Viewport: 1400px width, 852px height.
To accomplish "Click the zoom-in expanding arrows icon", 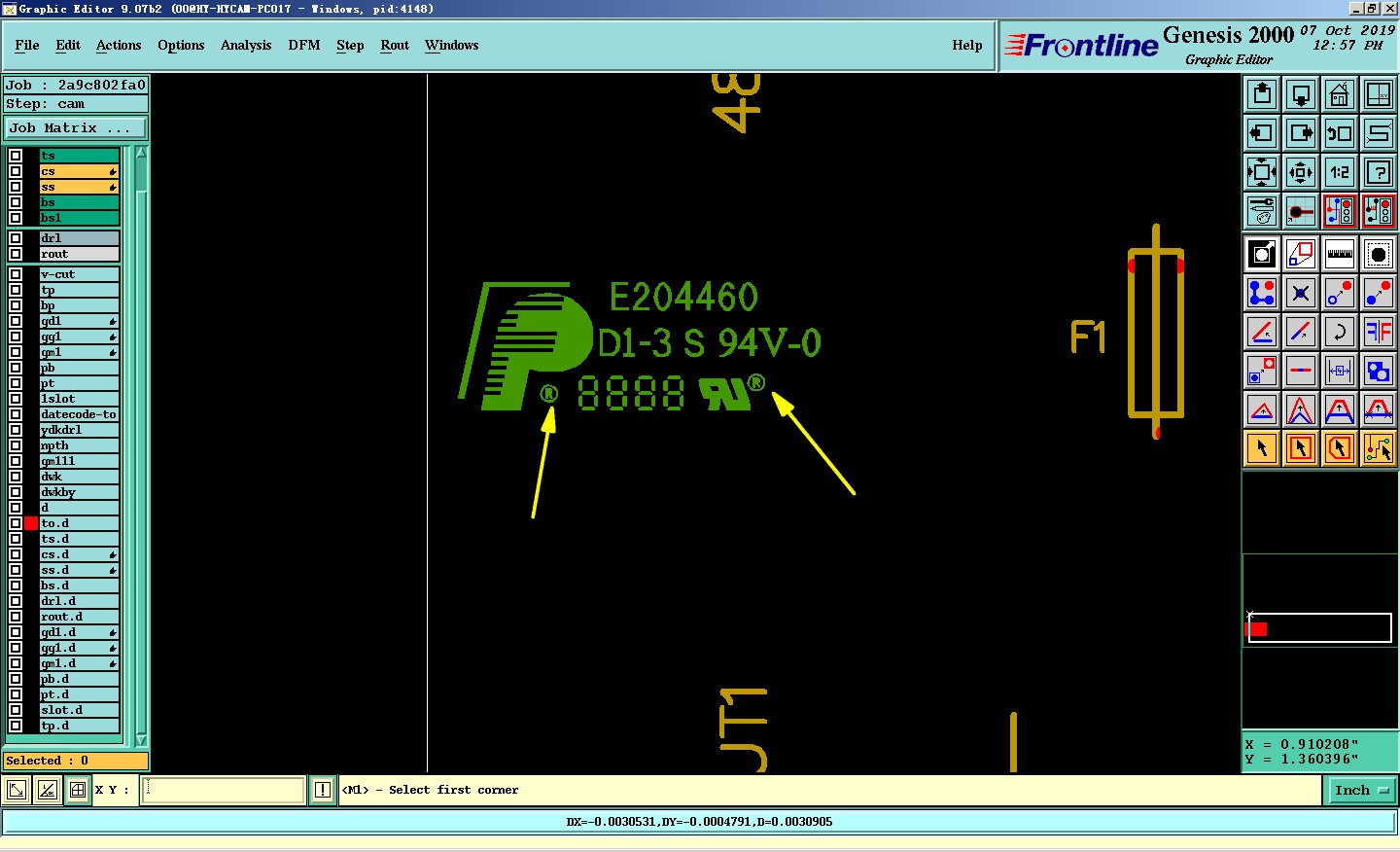I will click(1262, 172).
